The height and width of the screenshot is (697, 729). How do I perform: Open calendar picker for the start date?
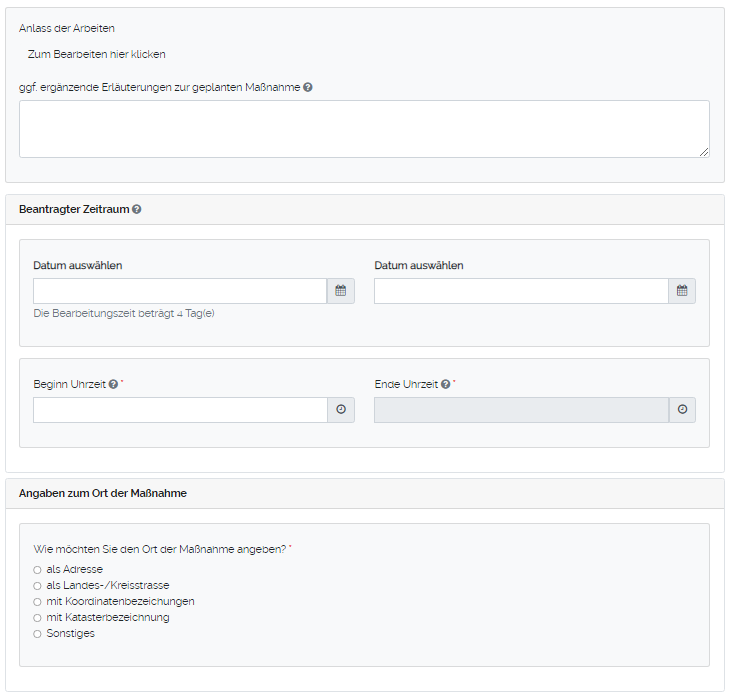click(x=340, y=291)
